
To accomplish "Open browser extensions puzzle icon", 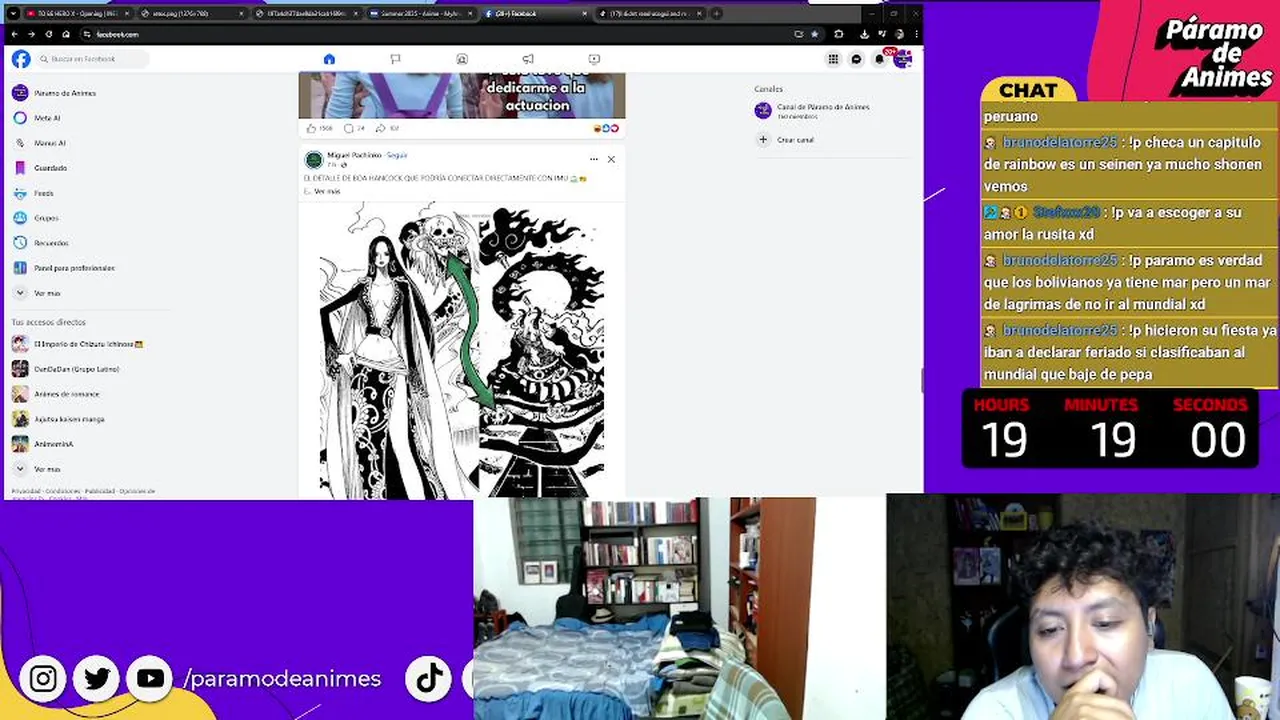I will tap(839, 34).
